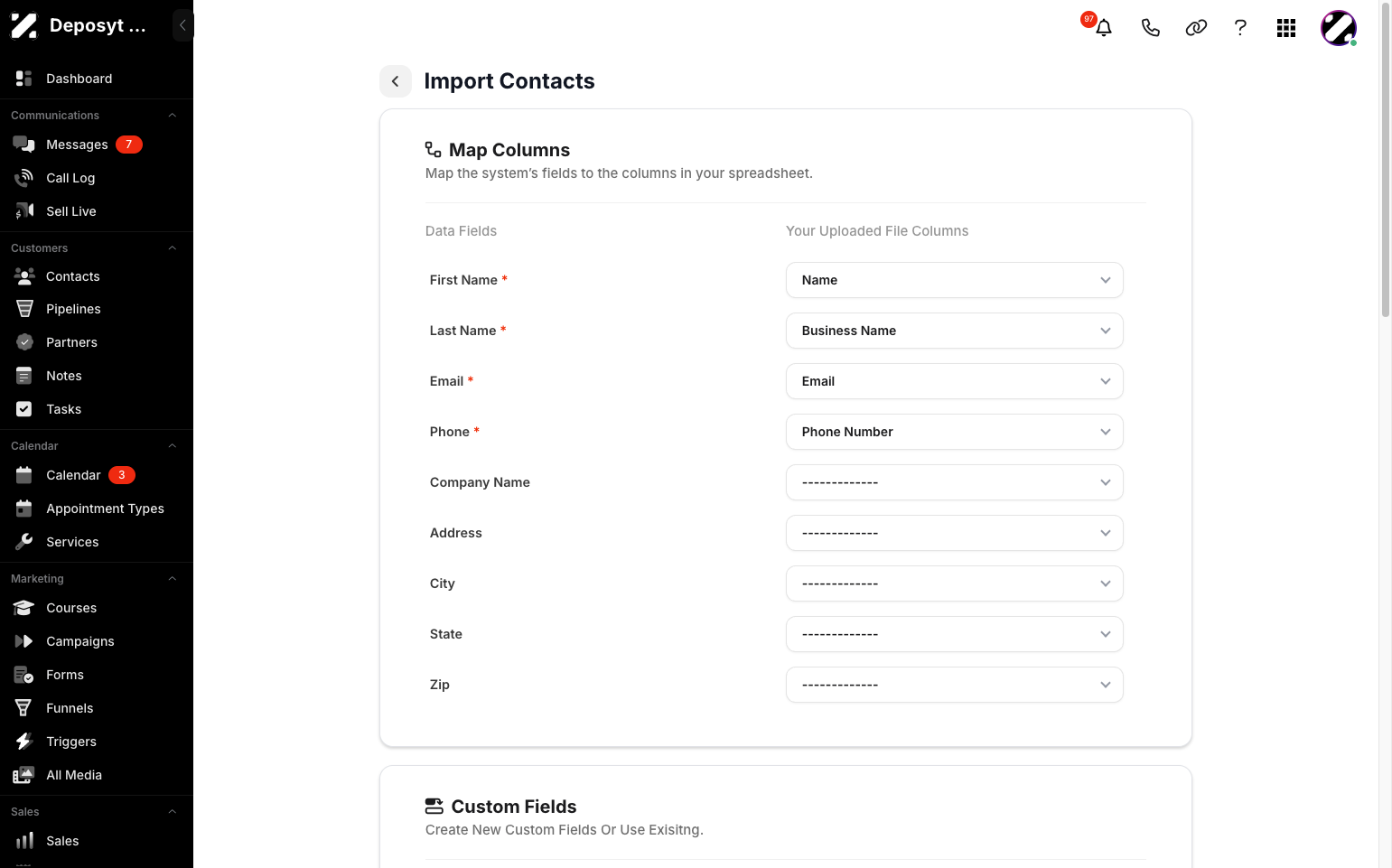Click the Pipelines sidebar icon
Viewport: 1392px width, 868px height.
(24, 309)
